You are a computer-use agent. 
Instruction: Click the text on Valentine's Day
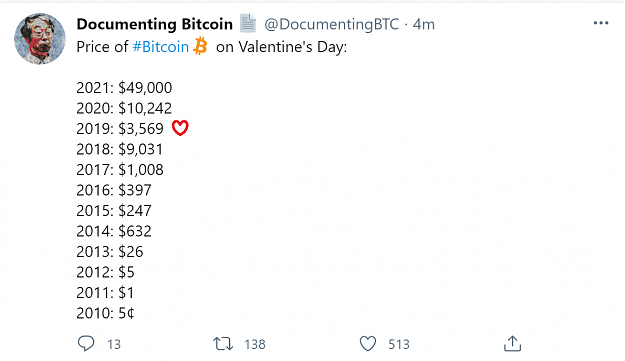(x=281, y=47)
